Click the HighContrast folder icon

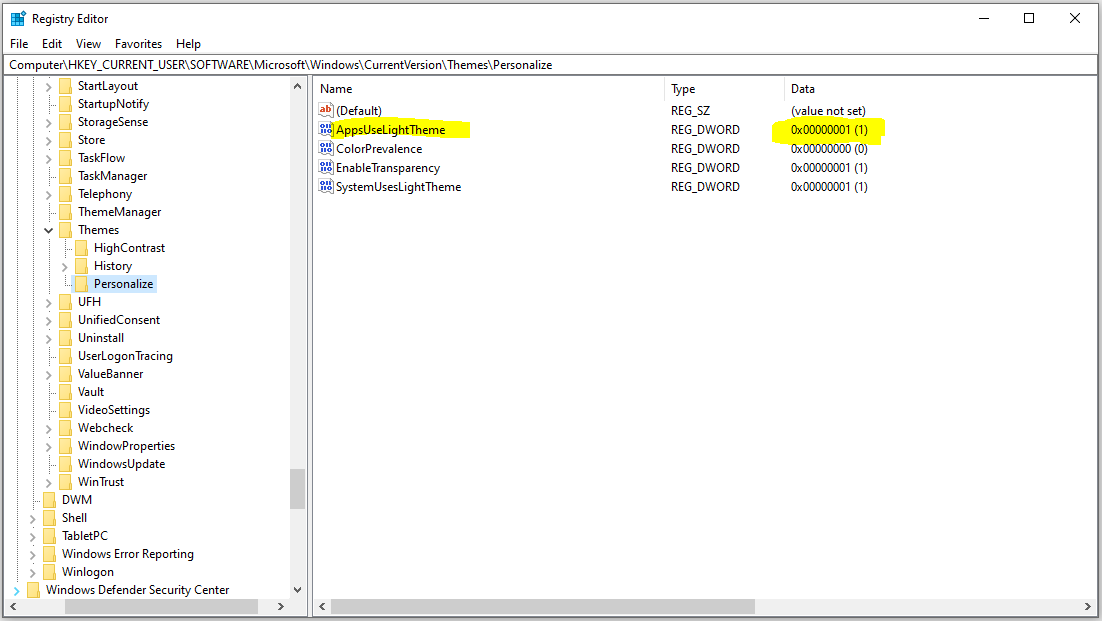click(82, 248)
